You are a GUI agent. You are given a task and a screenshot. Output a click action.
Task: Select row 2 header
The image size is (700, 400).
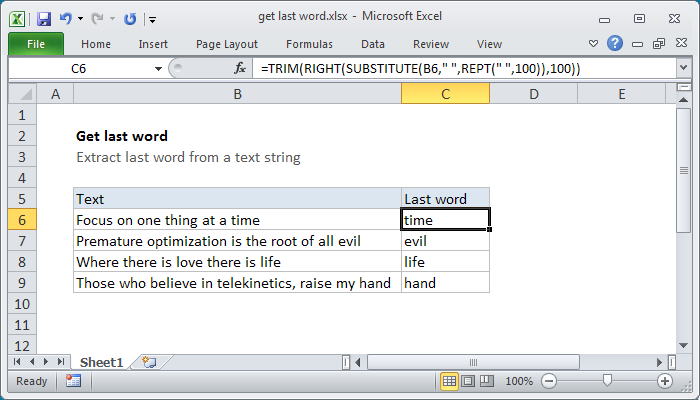point(22,136)
